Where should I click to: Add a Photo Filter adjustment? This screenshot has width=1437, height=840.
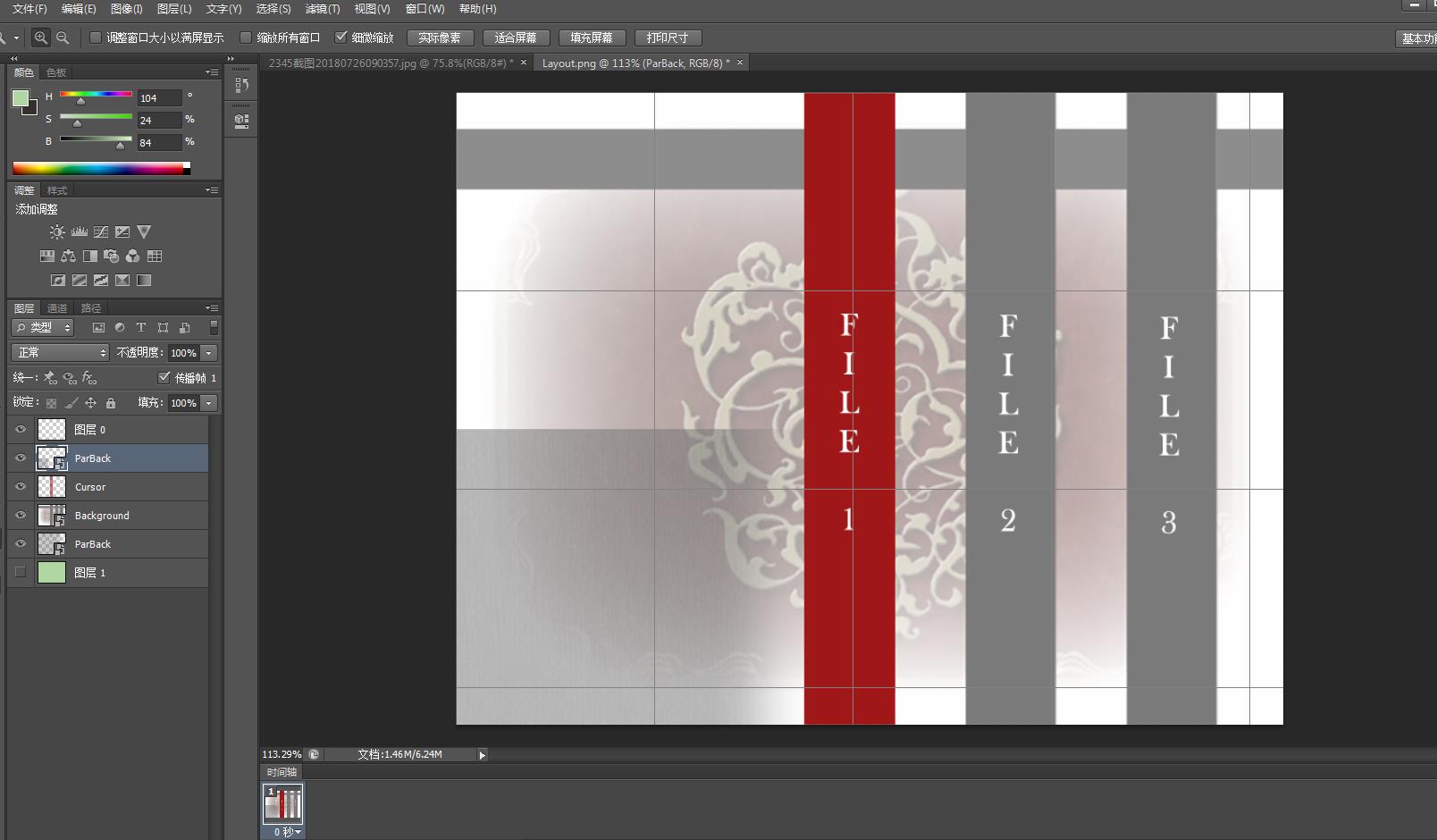click(x=112, y=256)
